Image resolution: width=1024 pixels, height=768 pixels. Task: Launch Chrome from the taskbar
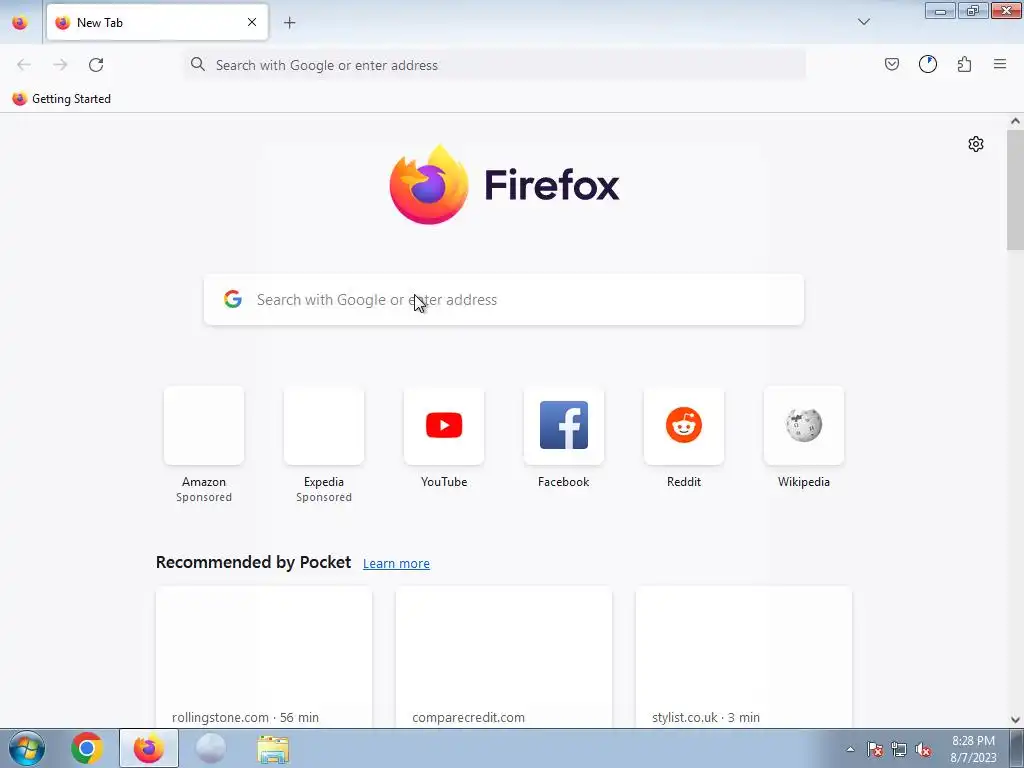point(87,748)
